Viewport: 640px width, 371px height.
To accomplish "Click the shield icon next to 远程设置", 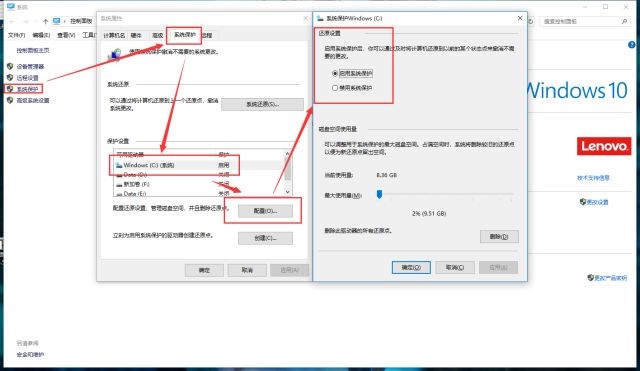I will click(x=10, y=77).
